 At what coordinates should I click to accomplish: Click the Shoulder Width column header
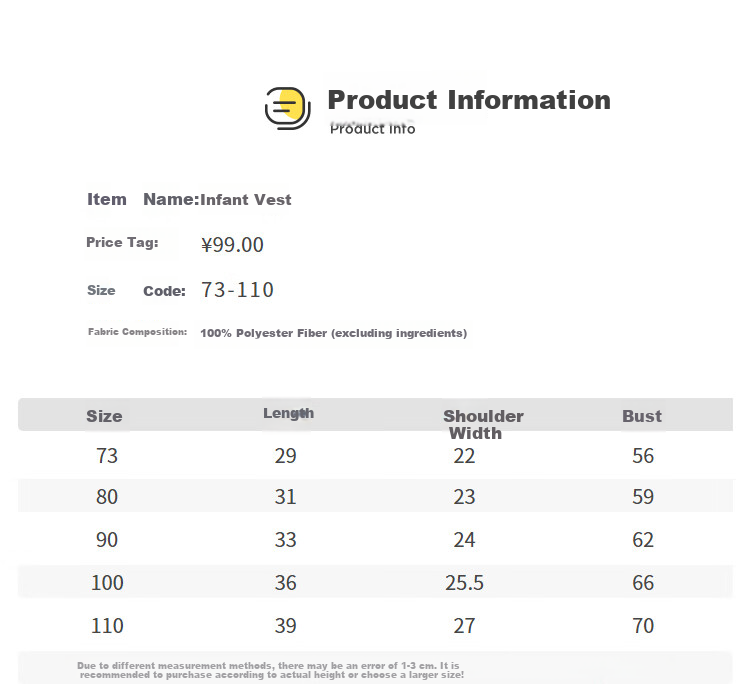point(483,424)
